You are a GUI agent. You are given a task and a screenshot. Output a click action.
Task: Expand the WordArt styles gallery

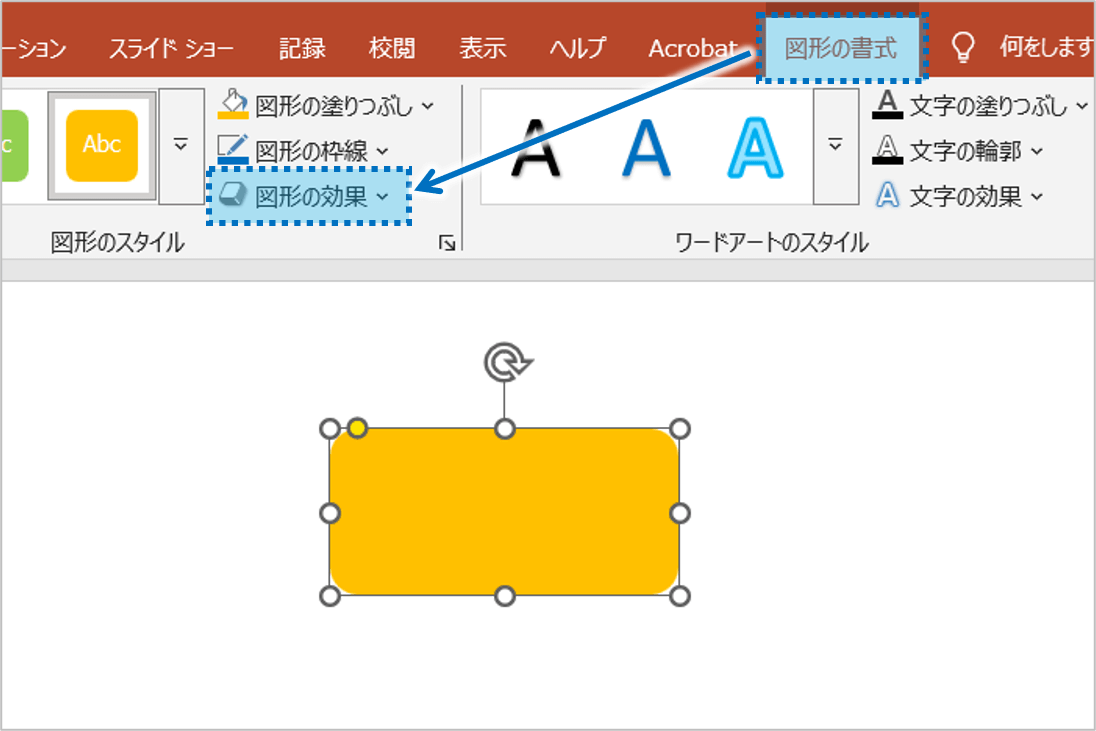(835, 146)
